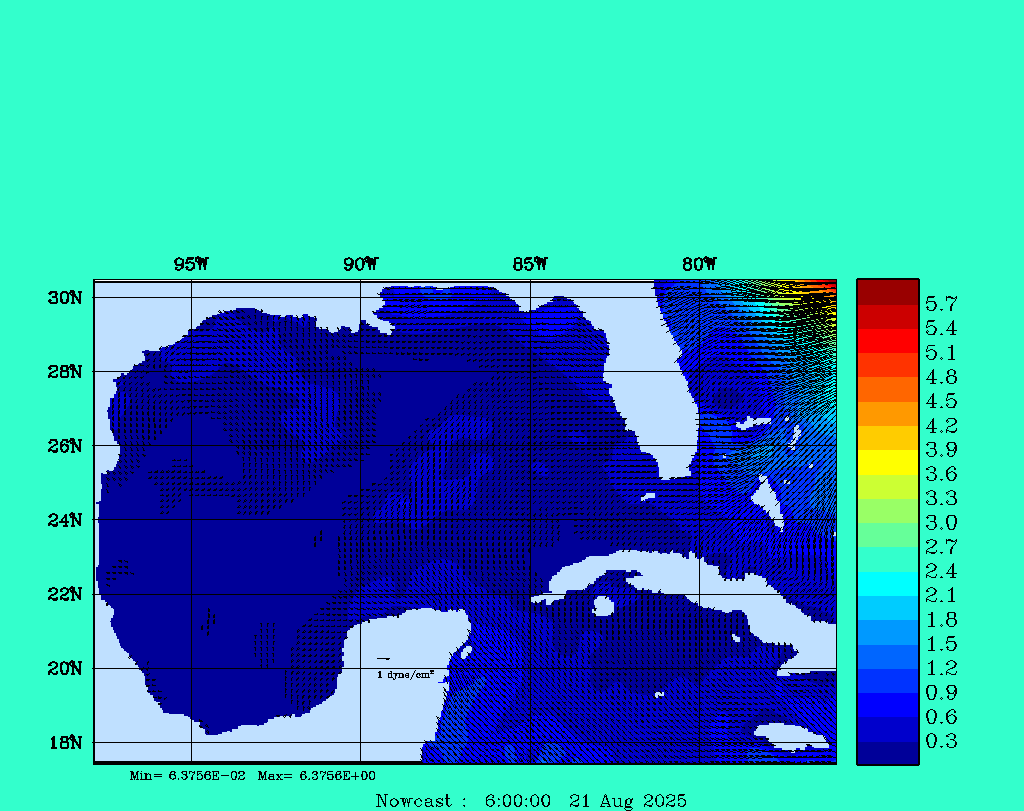Click the 95W longitude label
The width and height of the screenshot is (1024, 811).
tap(191, 265)
